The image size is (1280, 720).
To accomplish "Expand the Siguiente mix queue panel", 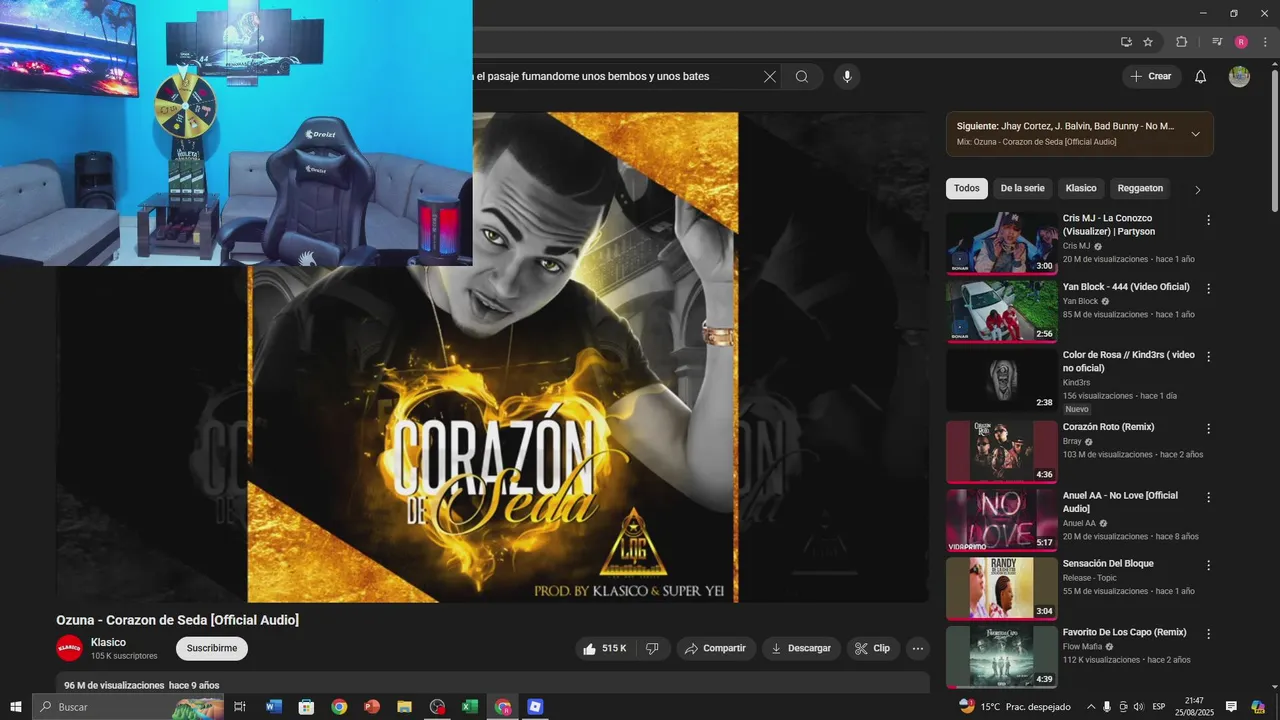I will click(1195, 134).
